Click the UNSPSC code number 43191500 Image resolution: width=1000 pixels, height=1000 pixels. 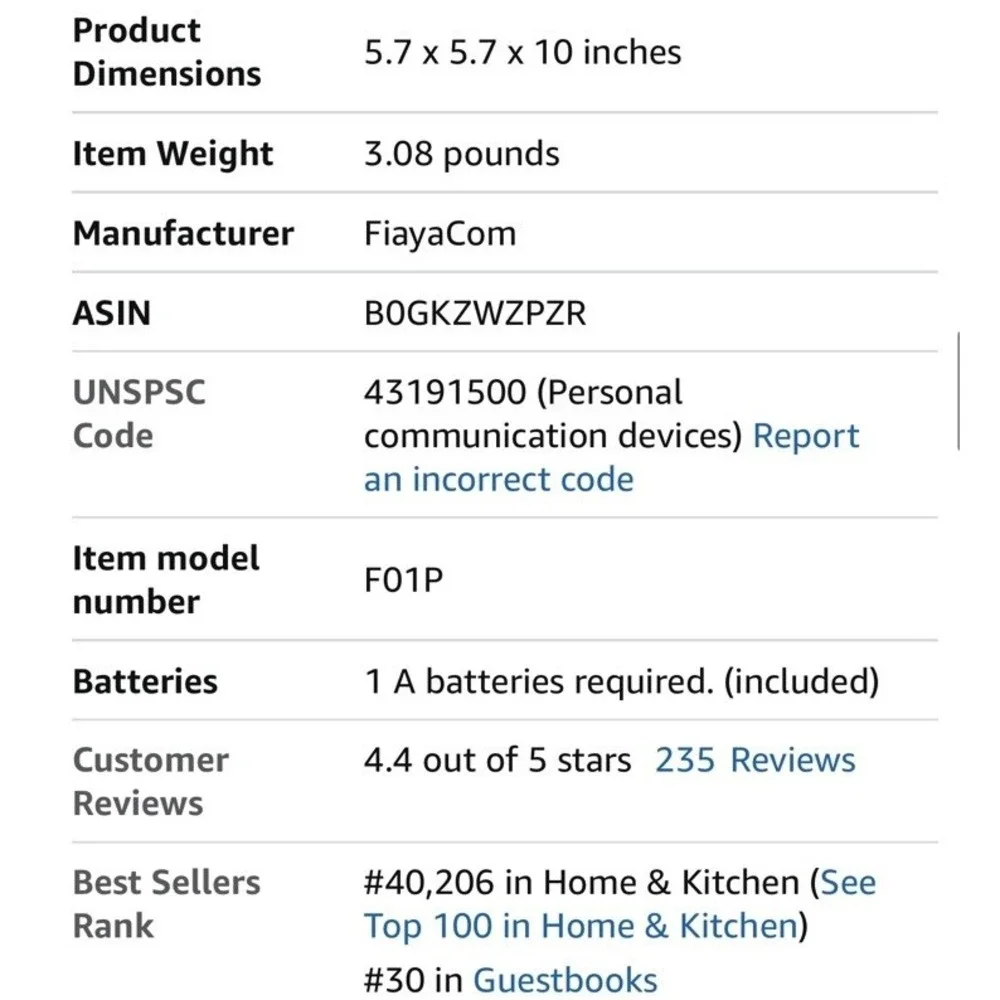(x=445, y=392)
